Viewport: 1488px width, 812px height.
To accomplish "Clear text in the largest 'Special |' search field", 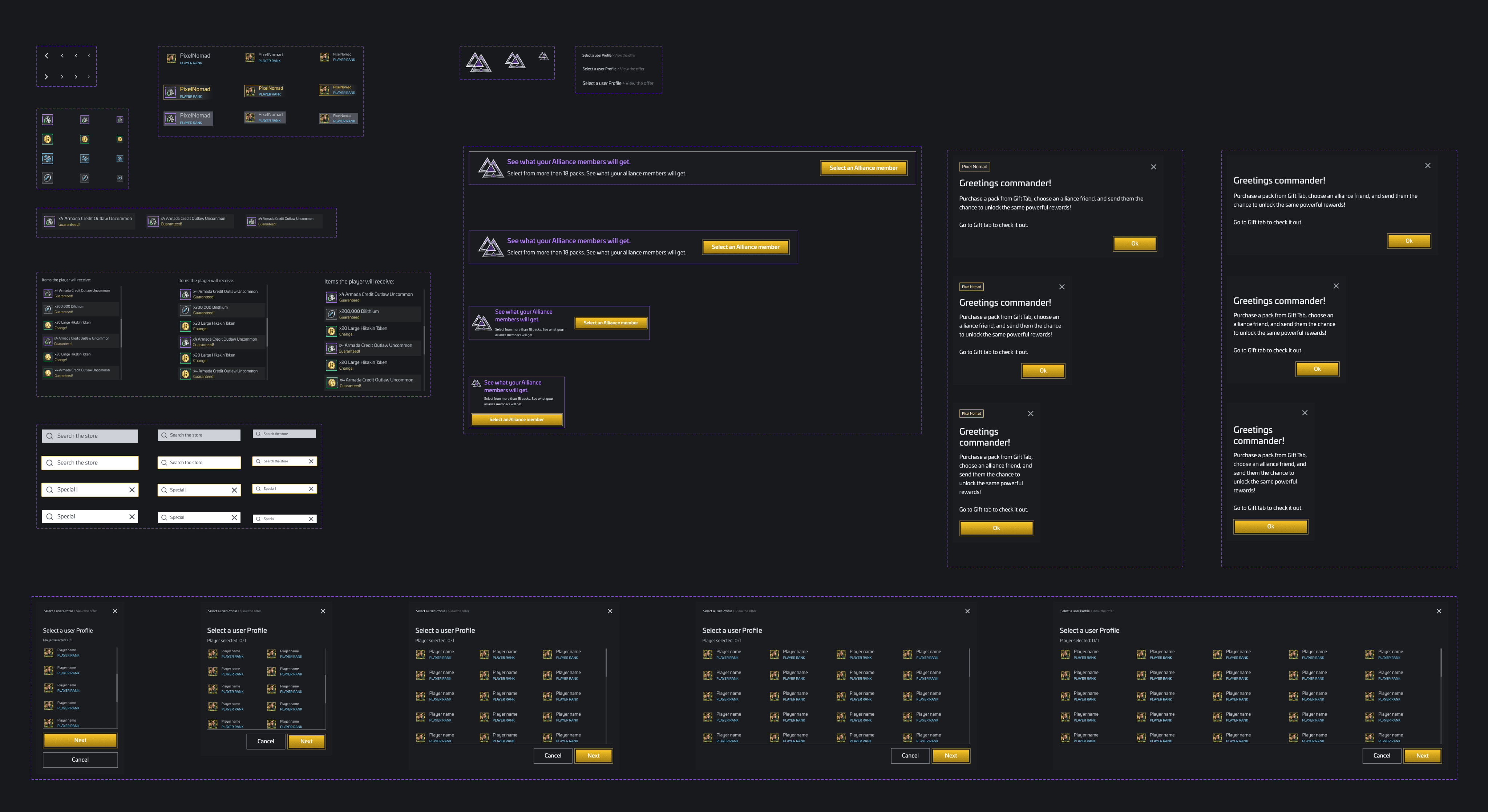I will (132, 490).
